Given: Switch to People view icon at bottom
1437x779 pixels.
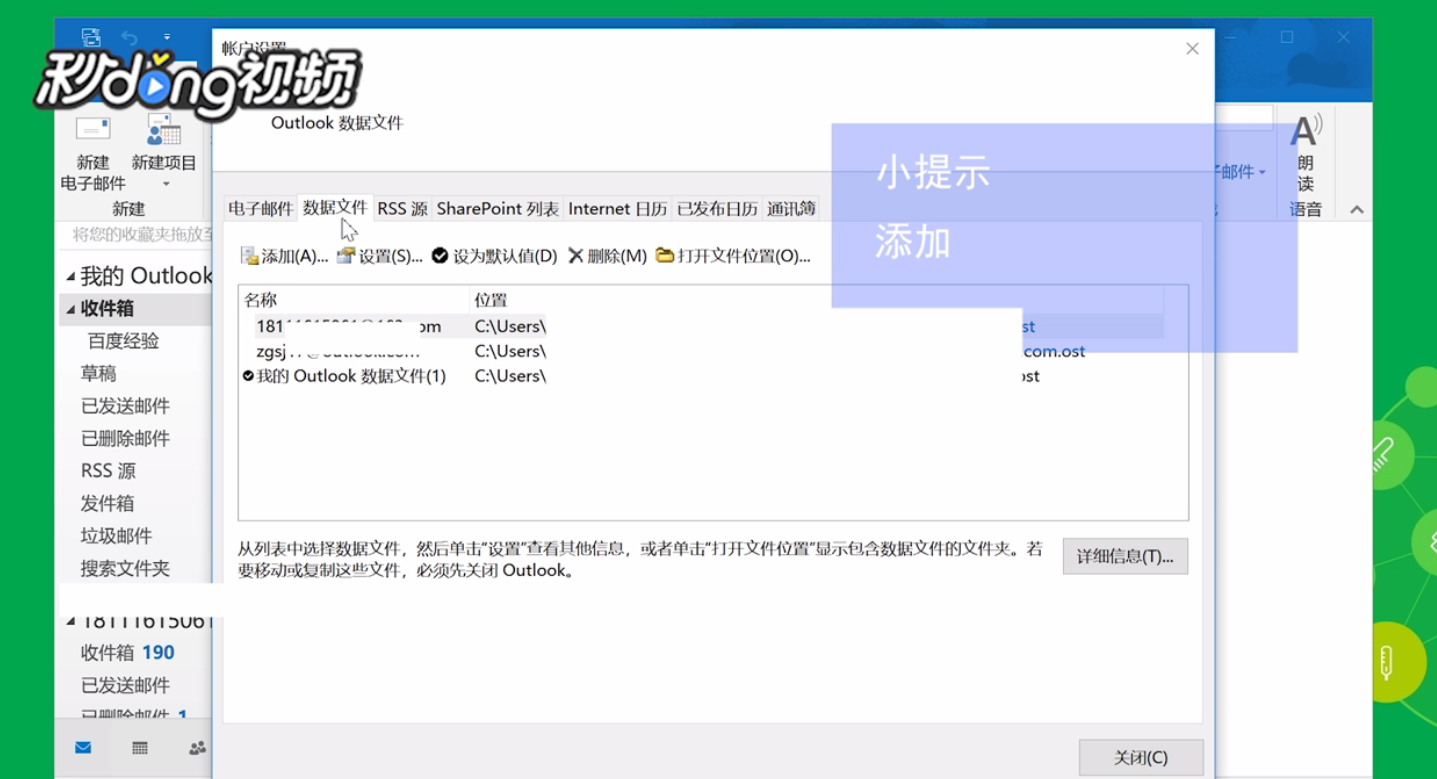Looking at the screenshot, I should (198, 747).
